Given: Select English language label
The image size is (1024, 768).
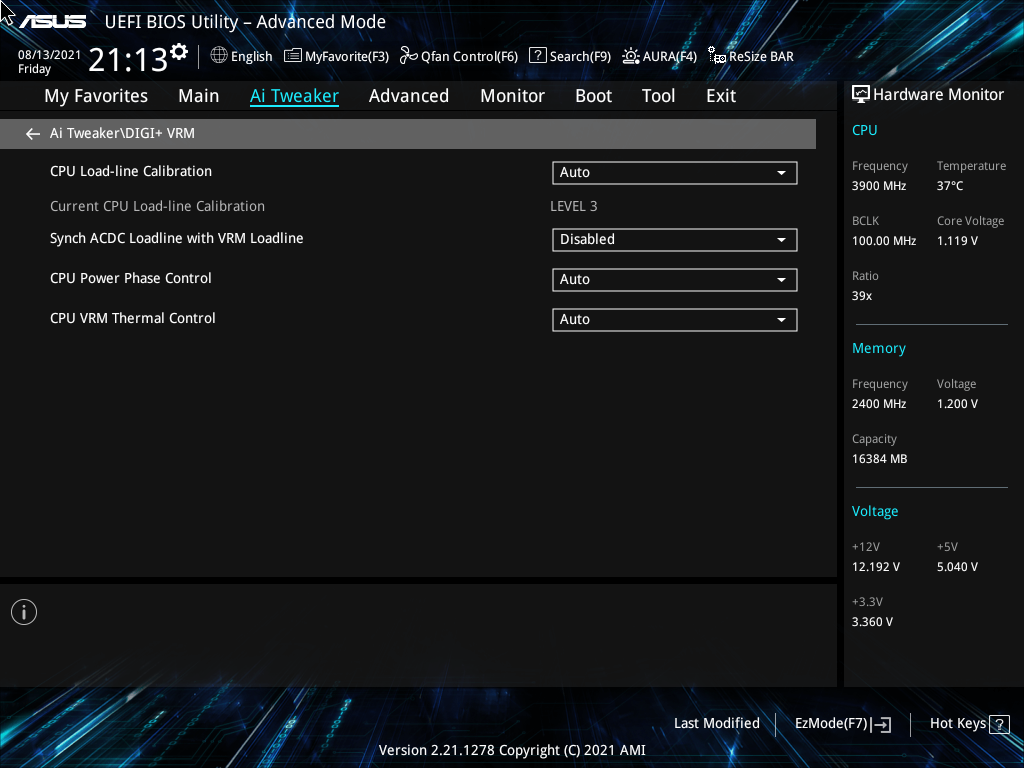Looking at the screenshot, I should click(251, 56).
